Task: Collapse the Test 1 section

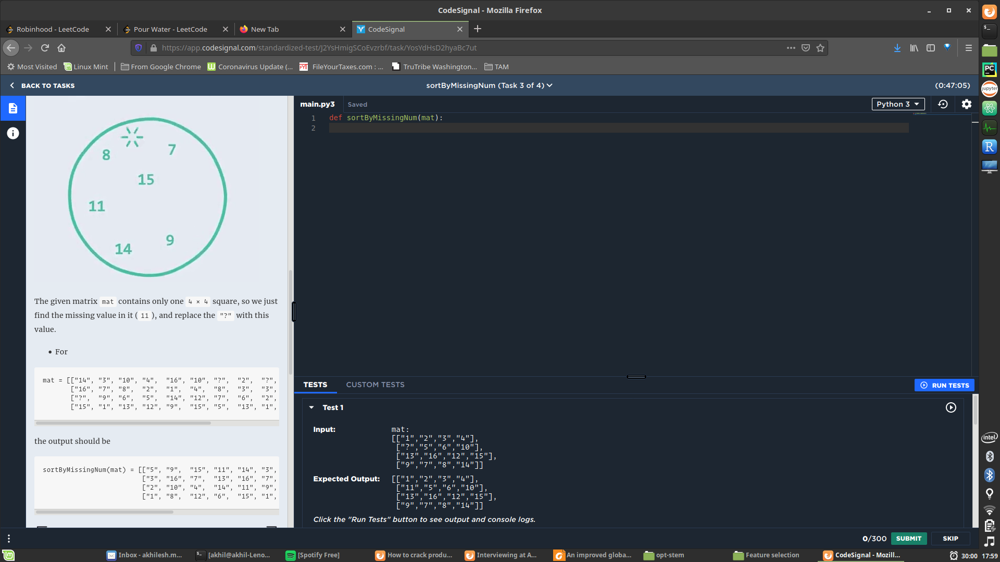Action: coord(311,408)
